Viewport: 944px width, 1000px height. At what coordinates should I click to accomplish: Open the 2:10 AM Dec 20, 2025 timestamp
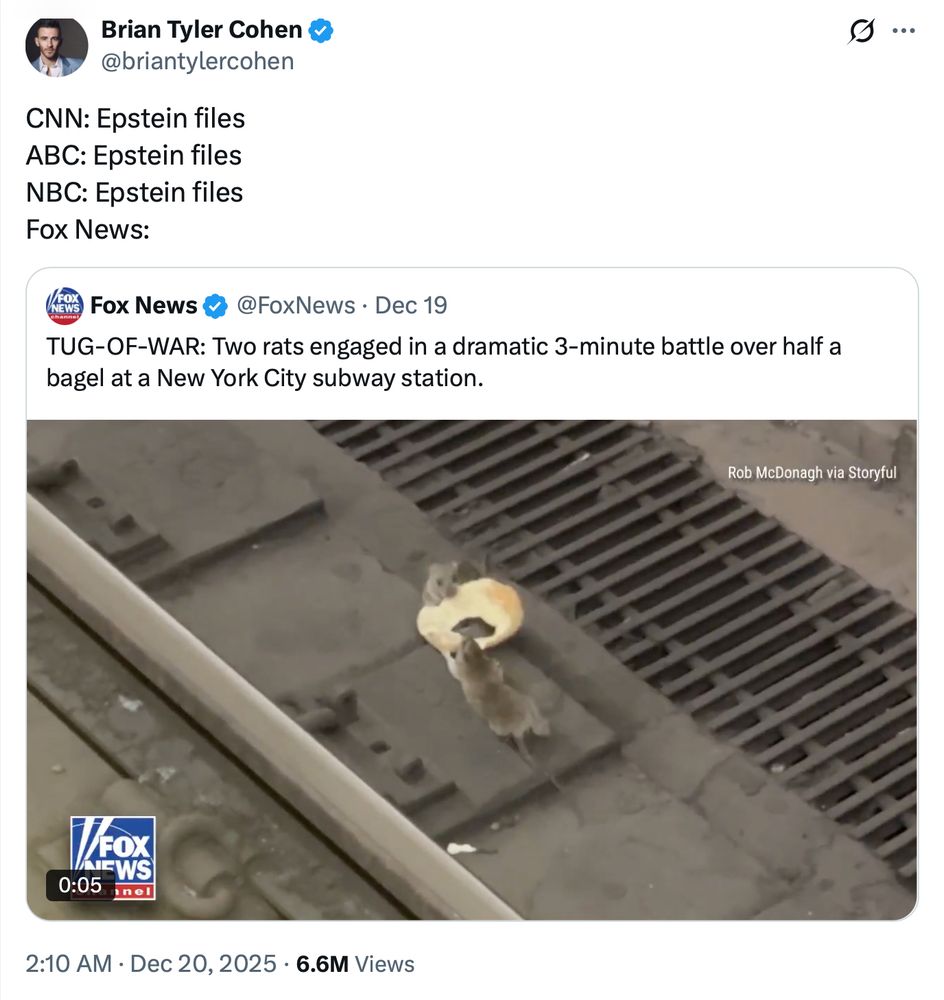(x=150, y=964)
